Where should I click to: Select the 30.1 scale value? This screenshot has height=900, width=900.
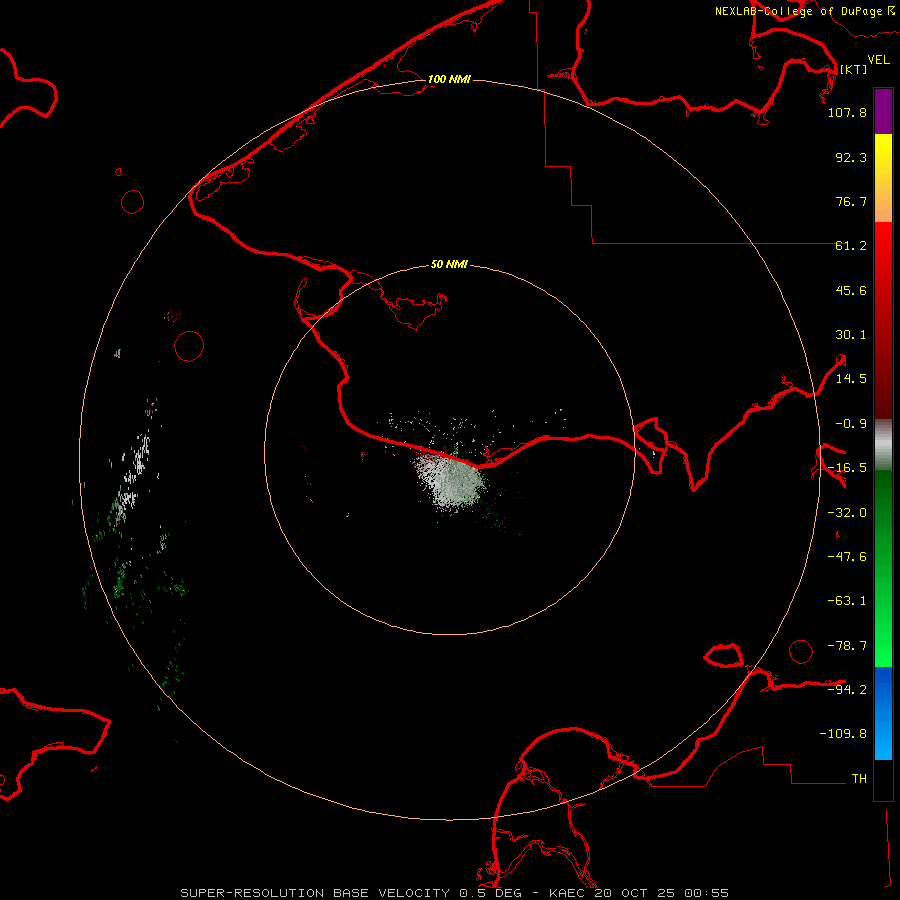tap(851, 335)
